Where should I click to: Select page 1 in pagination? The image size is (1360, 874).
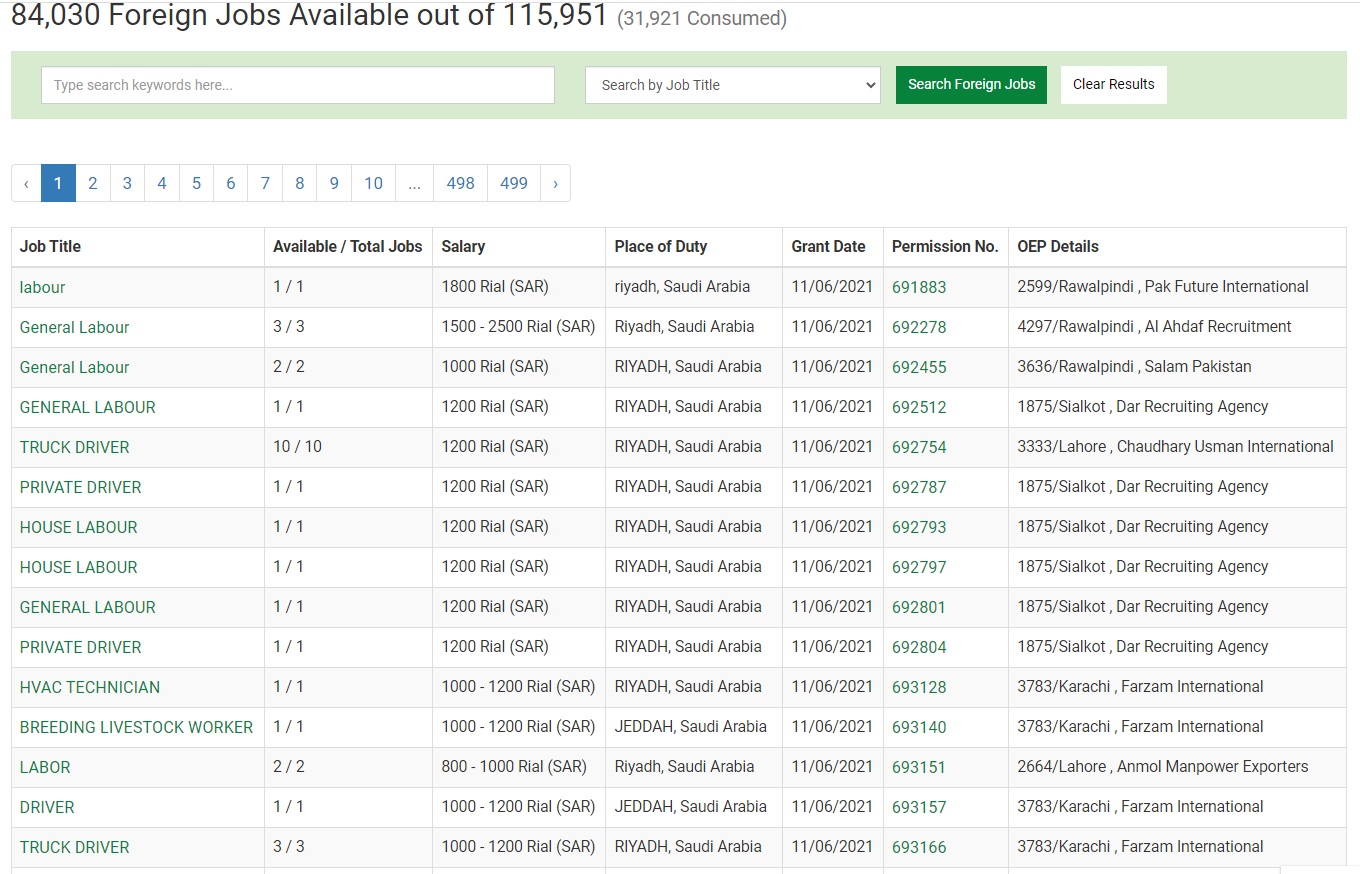(58, 183)
